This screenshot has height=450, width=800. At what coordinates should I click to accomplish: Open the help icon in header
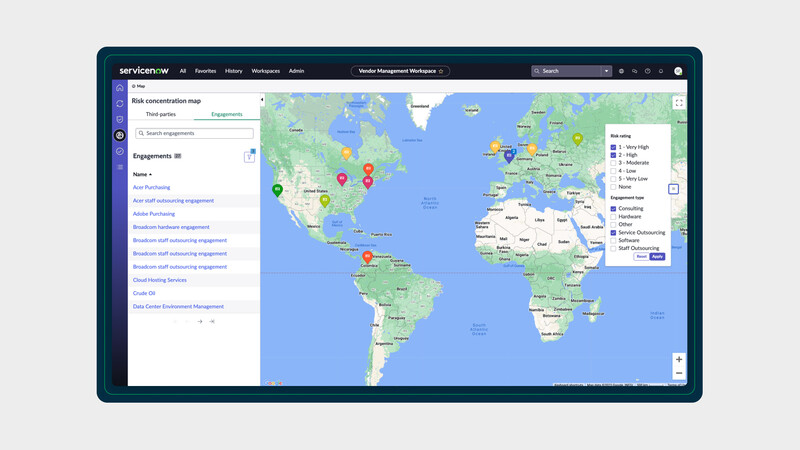point(648,71)
